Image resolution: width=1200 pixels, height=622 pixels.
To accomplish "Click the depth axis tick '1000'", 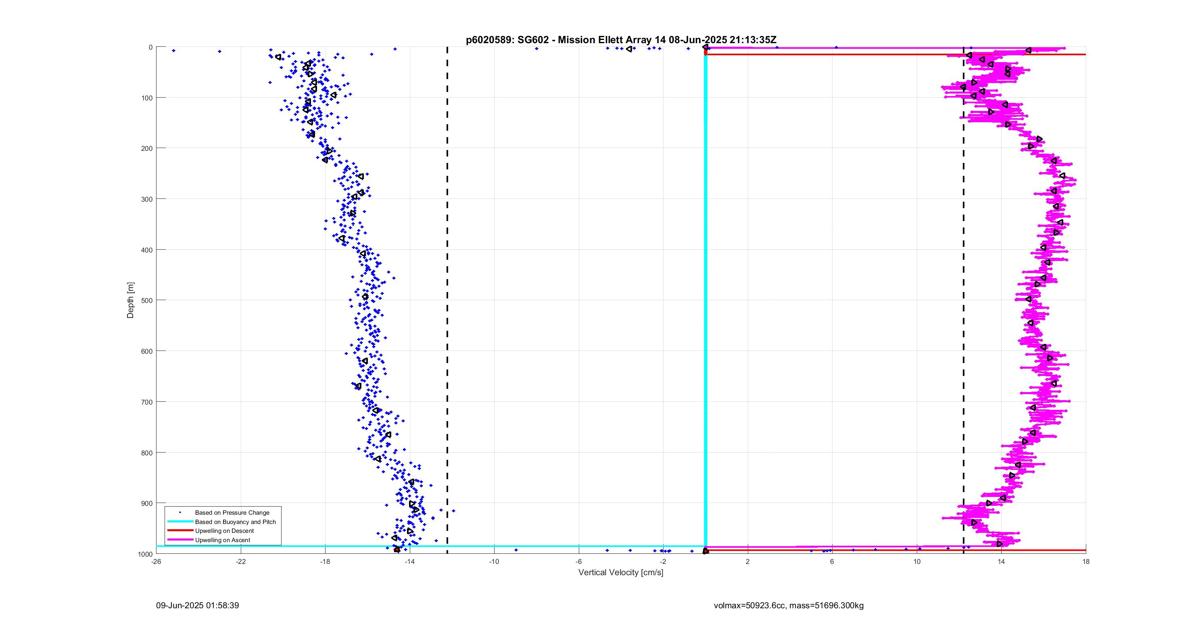I will (143, 553).
